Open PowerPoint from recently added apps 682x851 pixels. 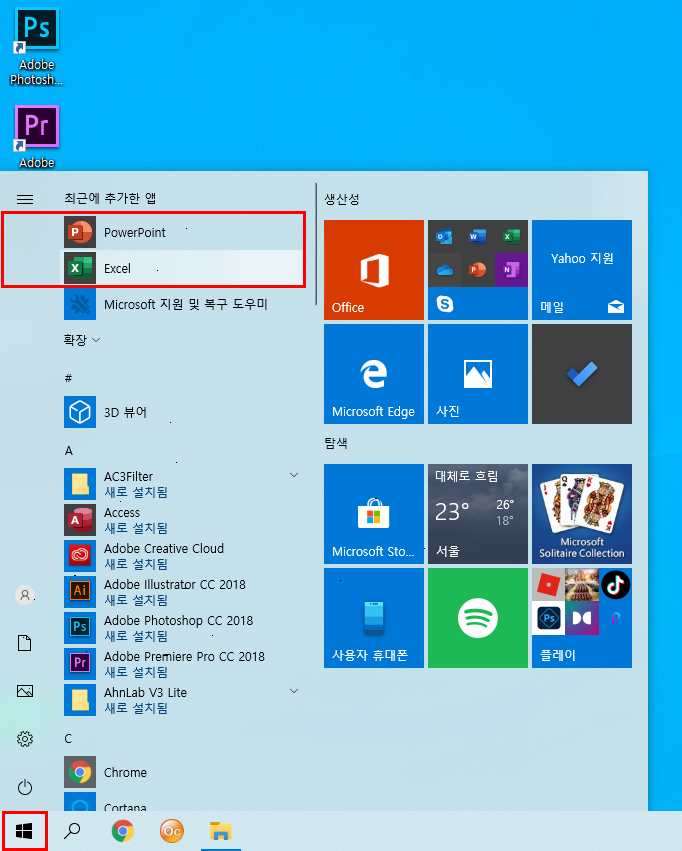182,232
